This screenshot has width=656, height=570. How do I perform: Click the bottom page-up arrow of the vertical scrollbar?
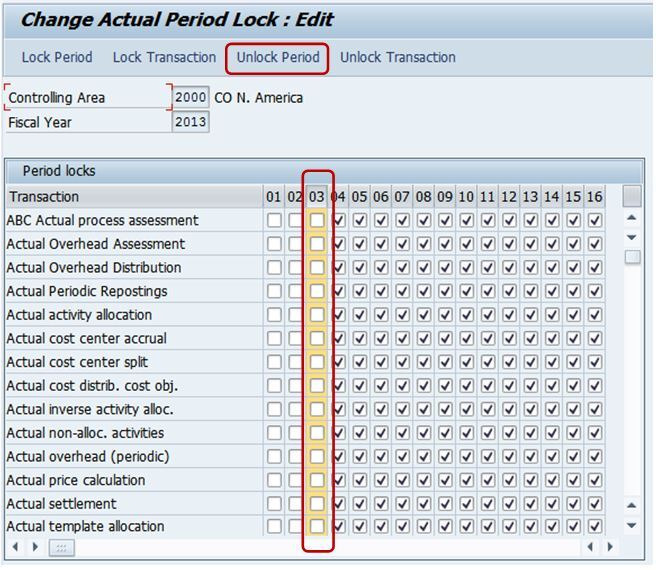point(632,506)
